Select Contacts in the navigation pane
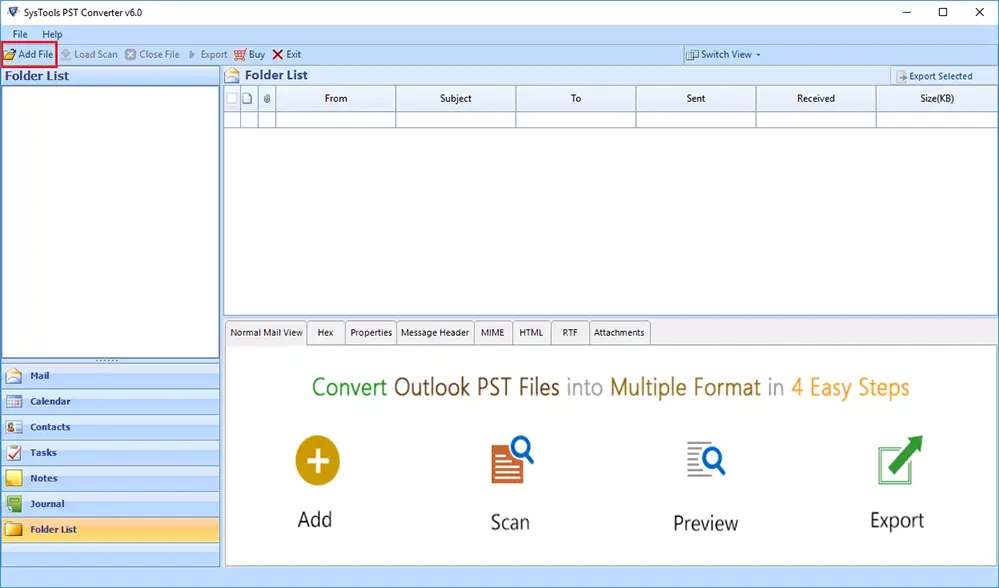Screen dimensions: 999x588 (x=110, y=427)
